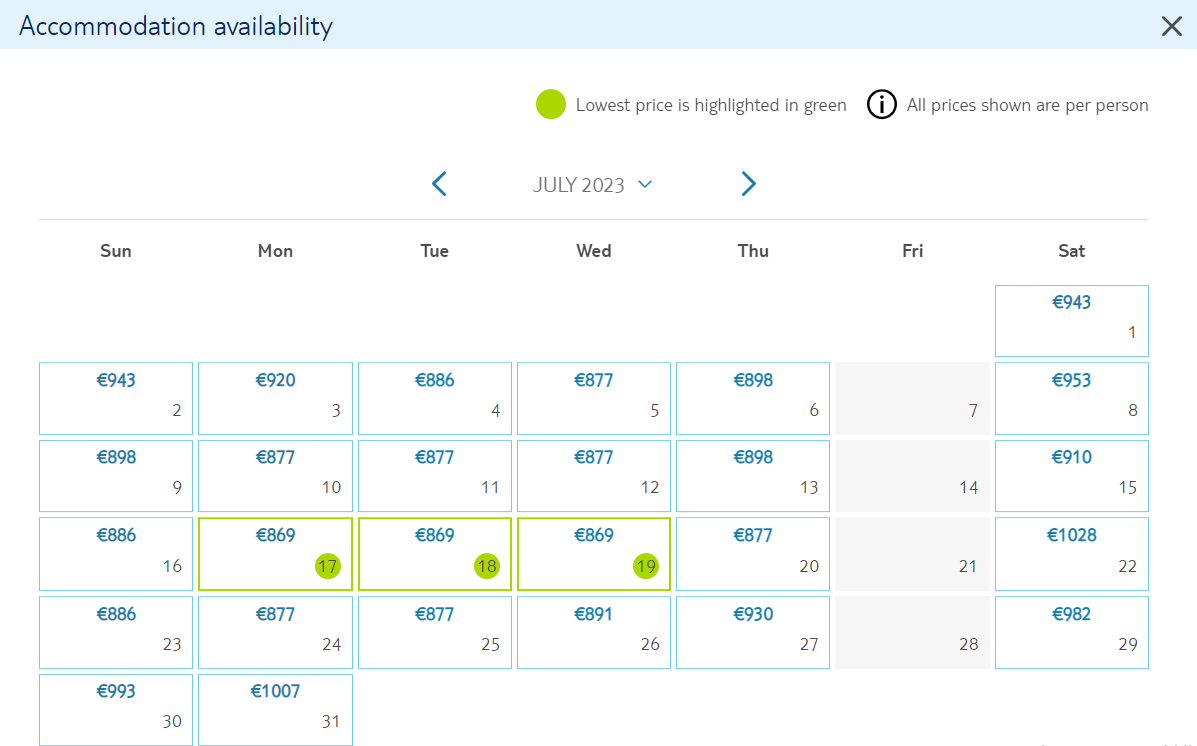
Task: Select July 30 at €993
Action: (x=116, y=709)
